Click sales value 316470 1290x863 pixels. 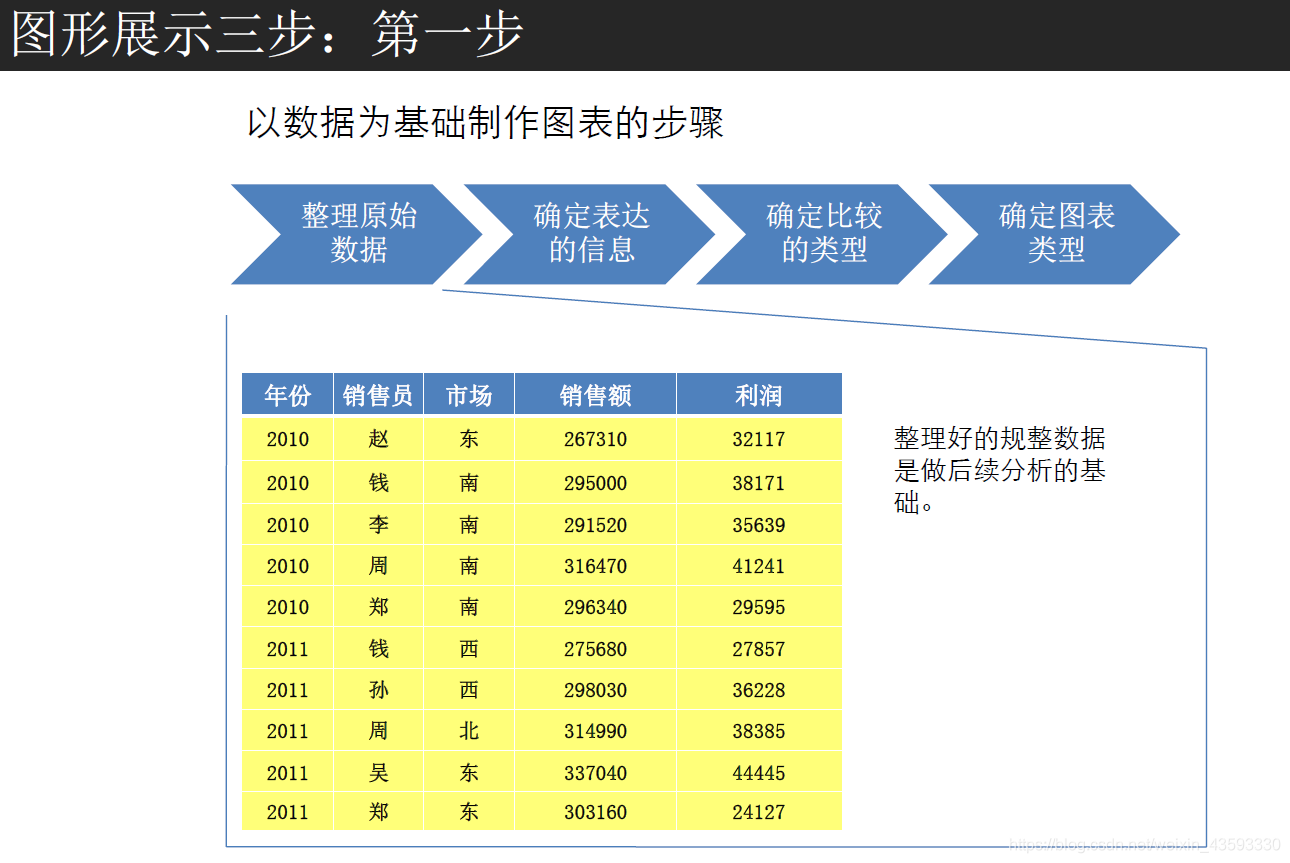[596, 566]
